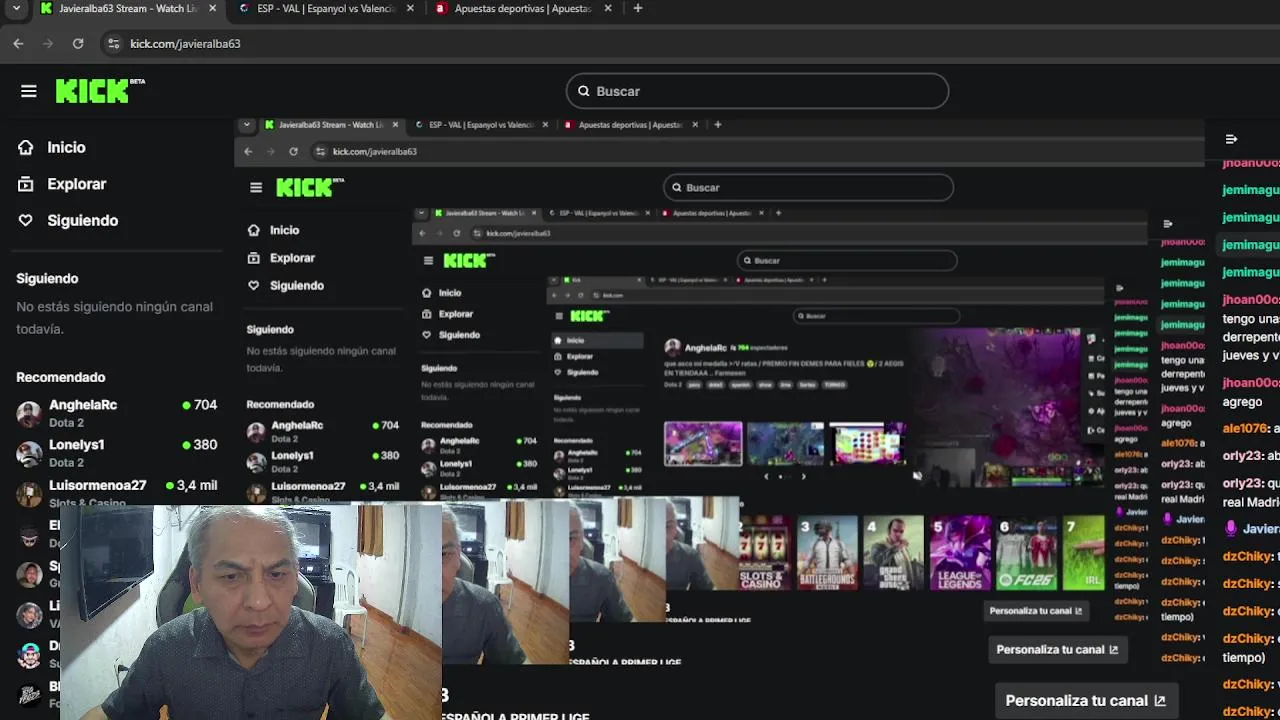Open the AnghelaRc recommended channel
The width and height of the screenshot is (1280, 720).
pyautogui.click(x=116, y=412)
